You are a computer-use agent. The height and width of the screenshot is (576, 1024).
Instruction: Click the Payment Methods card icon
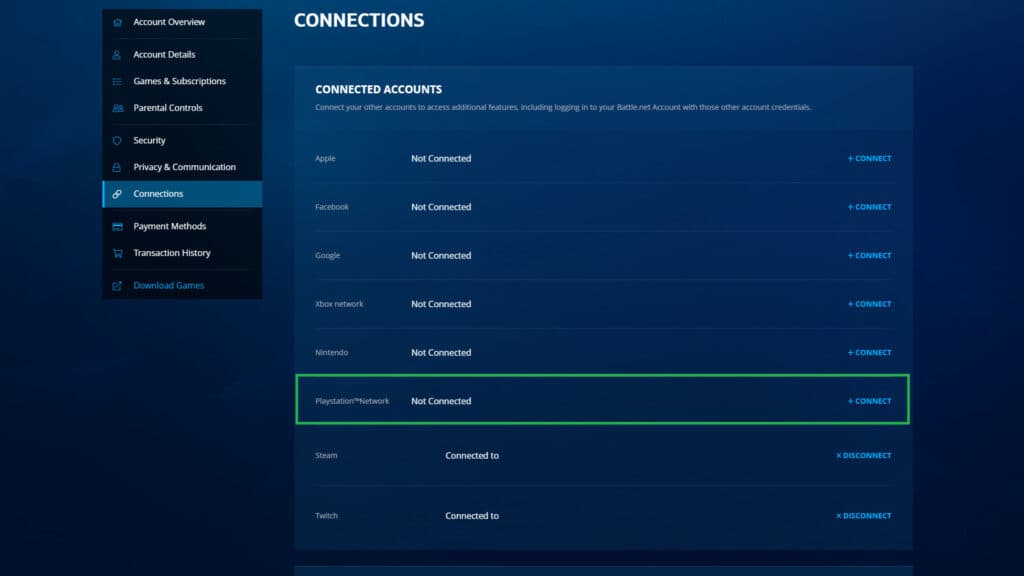(118, 226)
